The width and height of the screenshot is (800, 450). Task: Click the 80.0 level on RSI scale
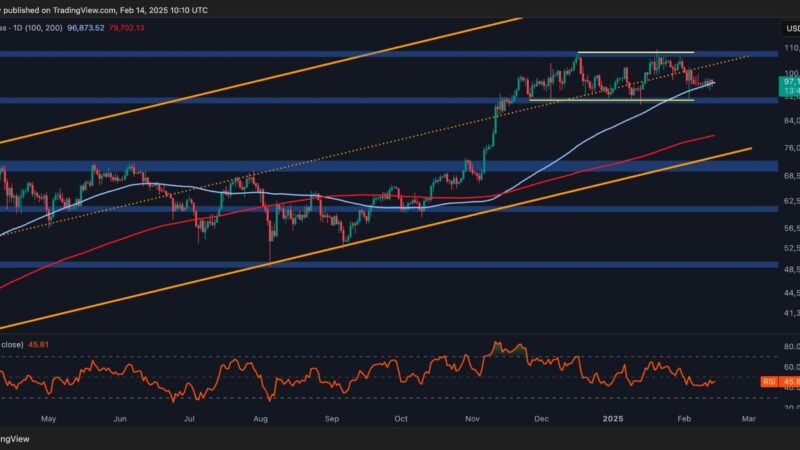point(791,347)
